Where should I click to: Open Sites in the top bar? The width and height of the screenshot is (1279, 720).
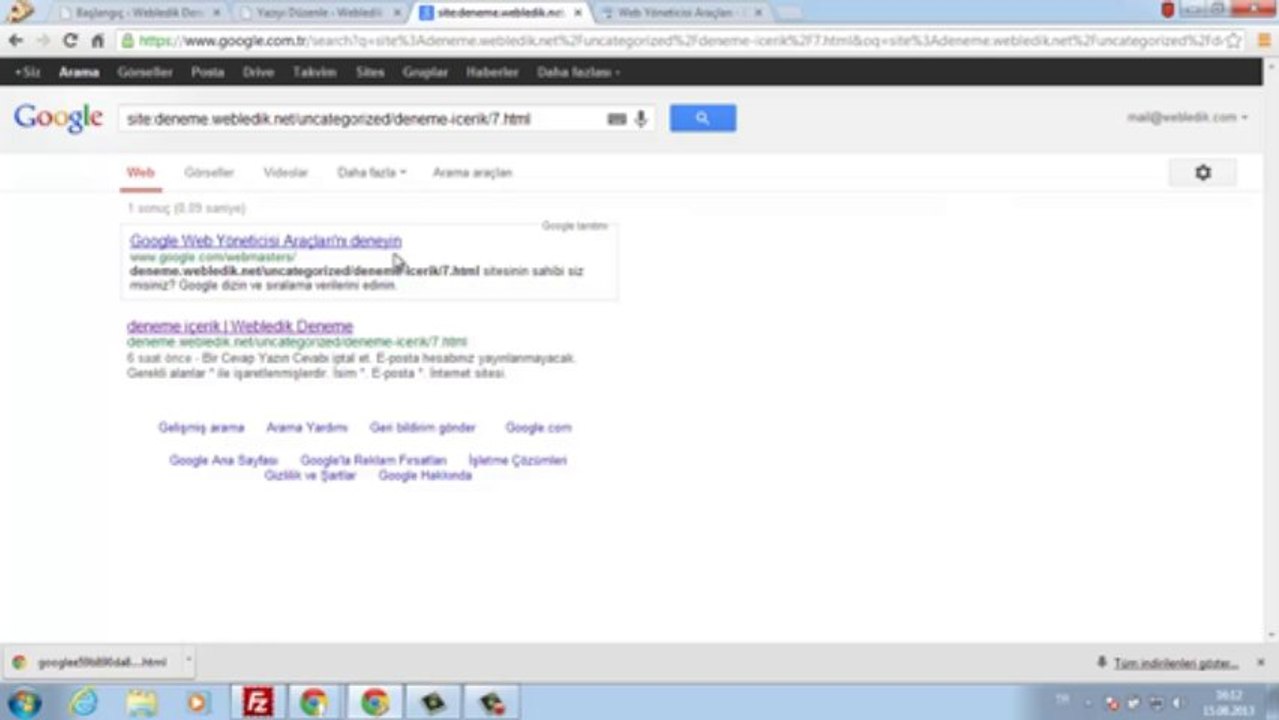[x=369, y=72]
